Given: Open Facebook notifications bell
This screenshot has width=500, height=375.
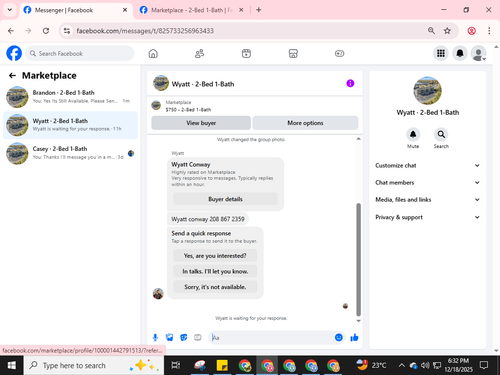Looking at the screenshot, I should click(x=460, y=53).
